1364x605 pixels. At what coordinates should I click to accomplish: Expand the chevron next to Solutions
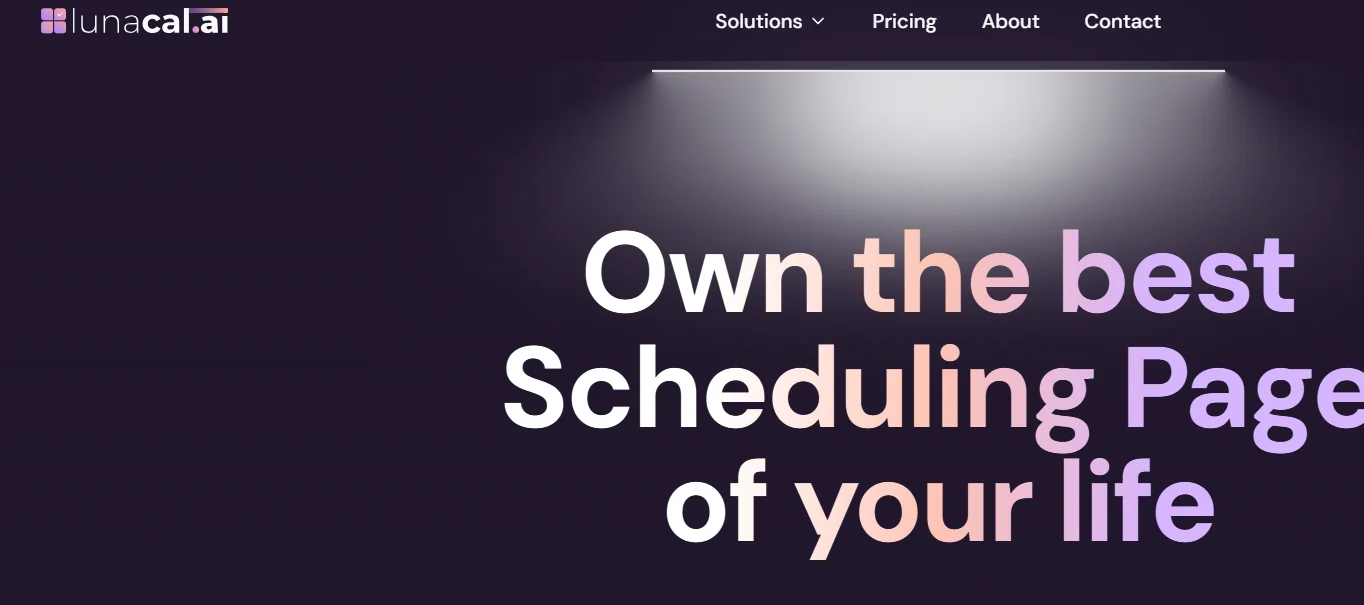pos(818,21)
